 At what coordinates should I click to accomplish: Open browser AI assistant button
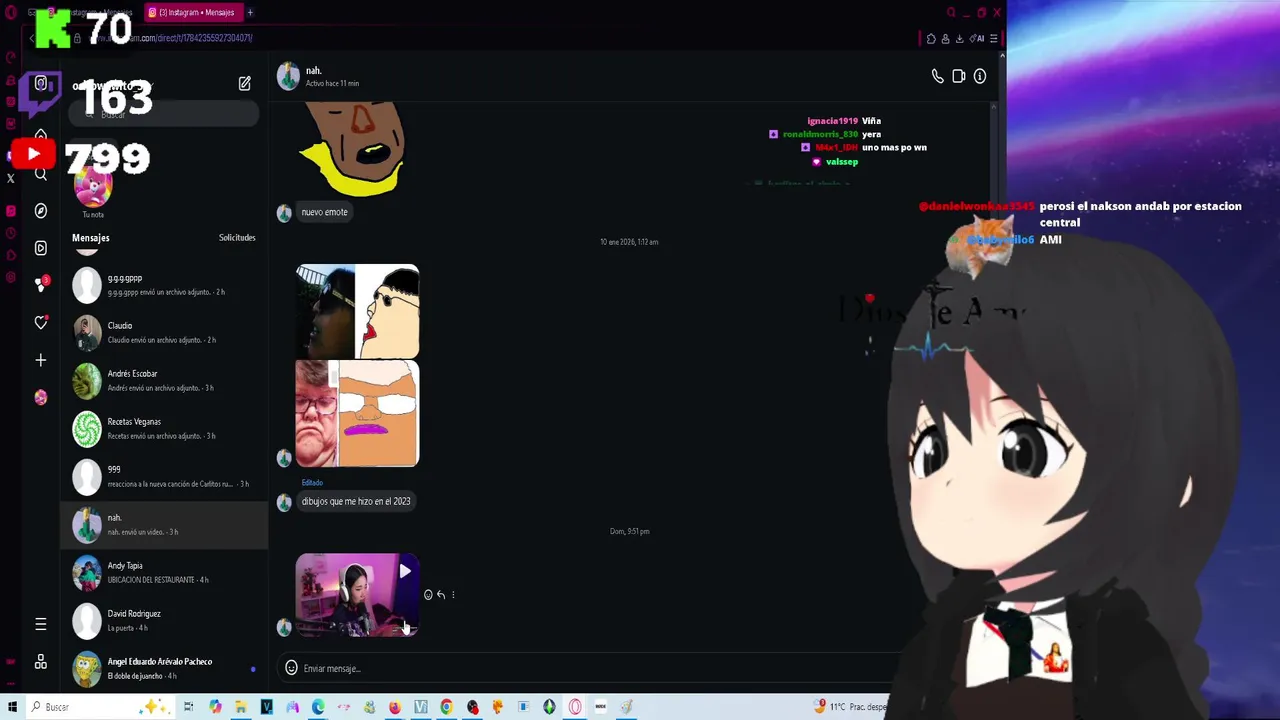(x=976, y=39)
